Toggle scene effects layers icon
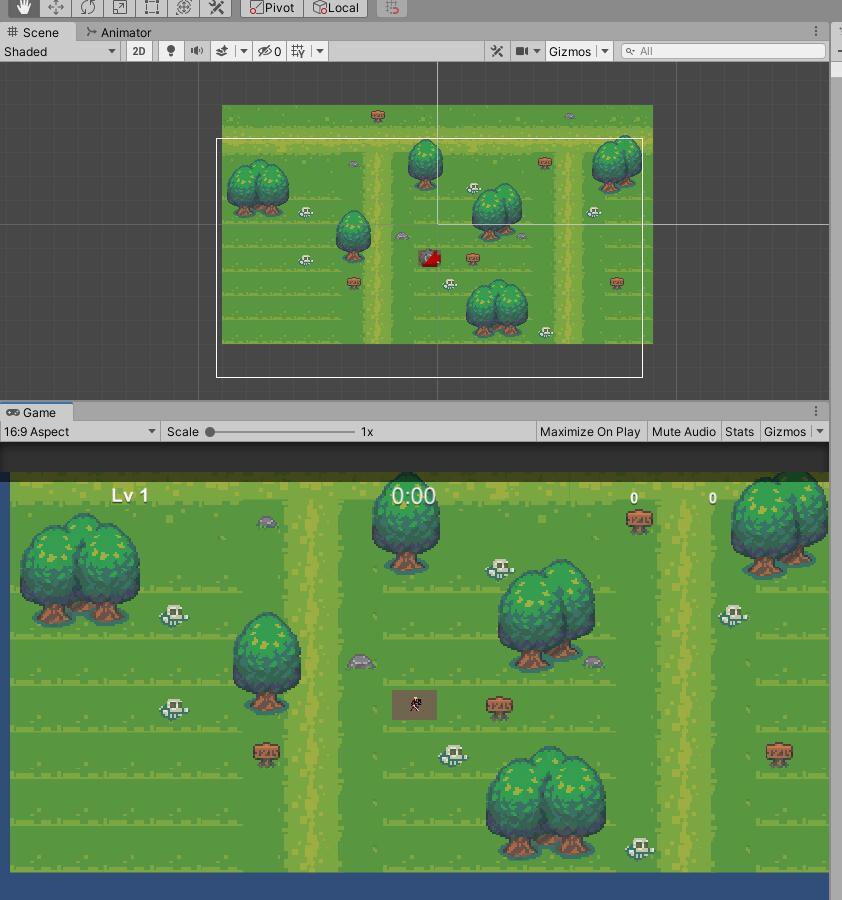842x900 pixels. 222,52
